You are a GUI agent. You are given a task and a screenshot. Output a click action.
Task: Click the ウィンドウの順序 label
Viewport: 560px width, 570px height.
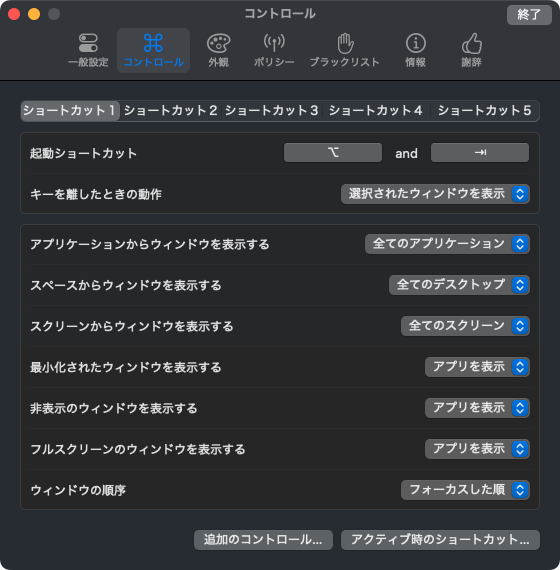pyautogui.click(x=78, y=491)
